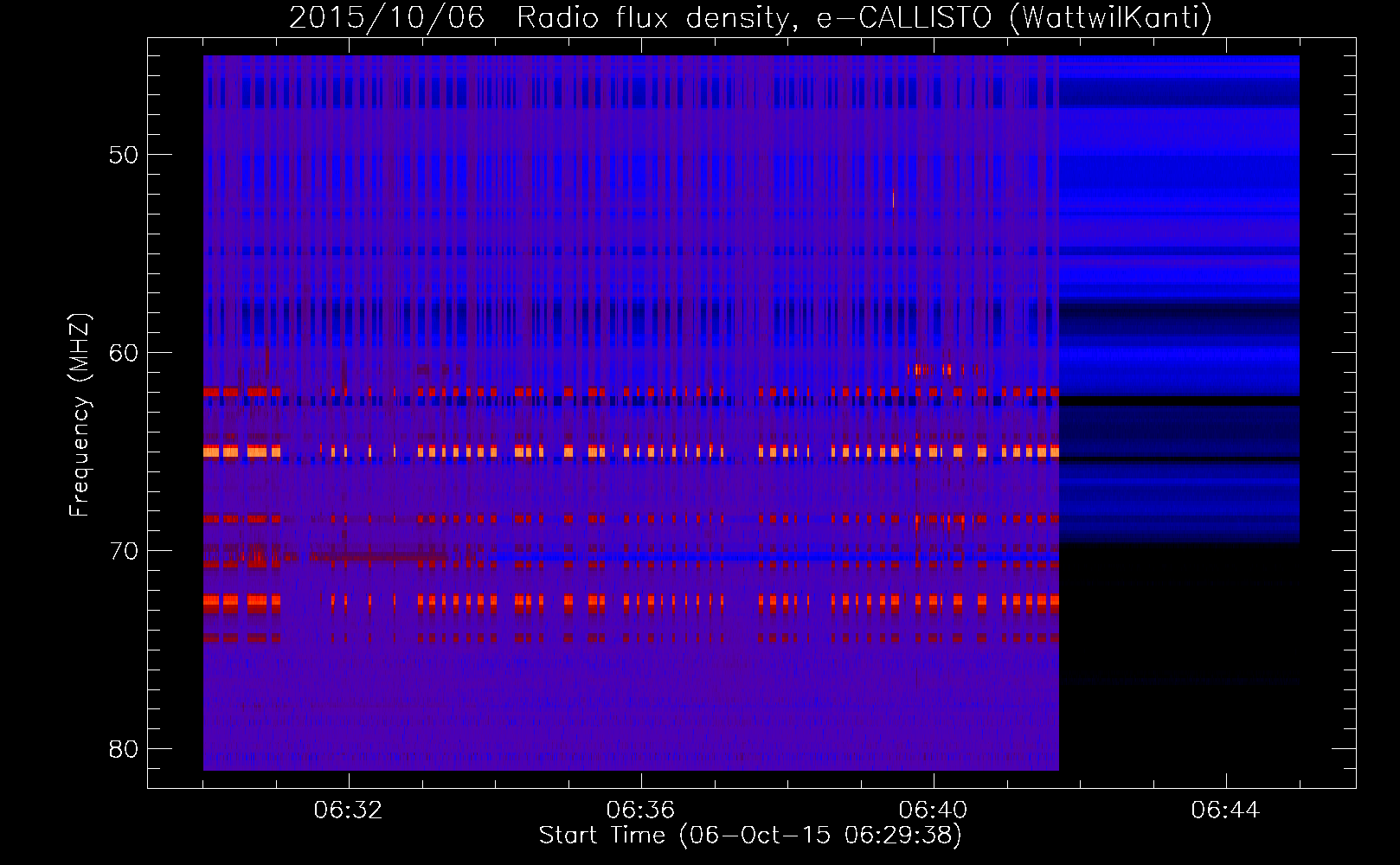Viewport: 1400px width, 865px height.
Task: Click the 06:44 time tick label
Action: point(1225,811)
